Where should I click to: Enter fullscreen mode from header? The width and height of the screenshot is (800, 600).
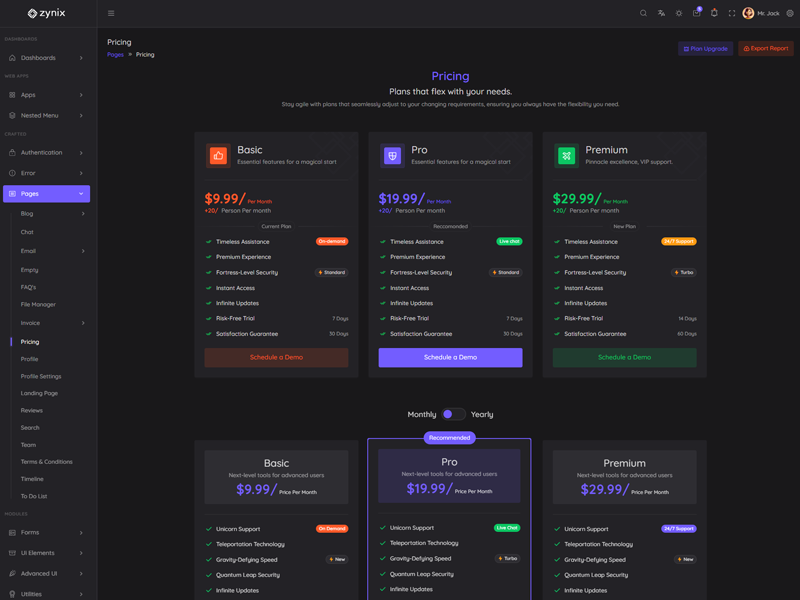tap(732, 13)
